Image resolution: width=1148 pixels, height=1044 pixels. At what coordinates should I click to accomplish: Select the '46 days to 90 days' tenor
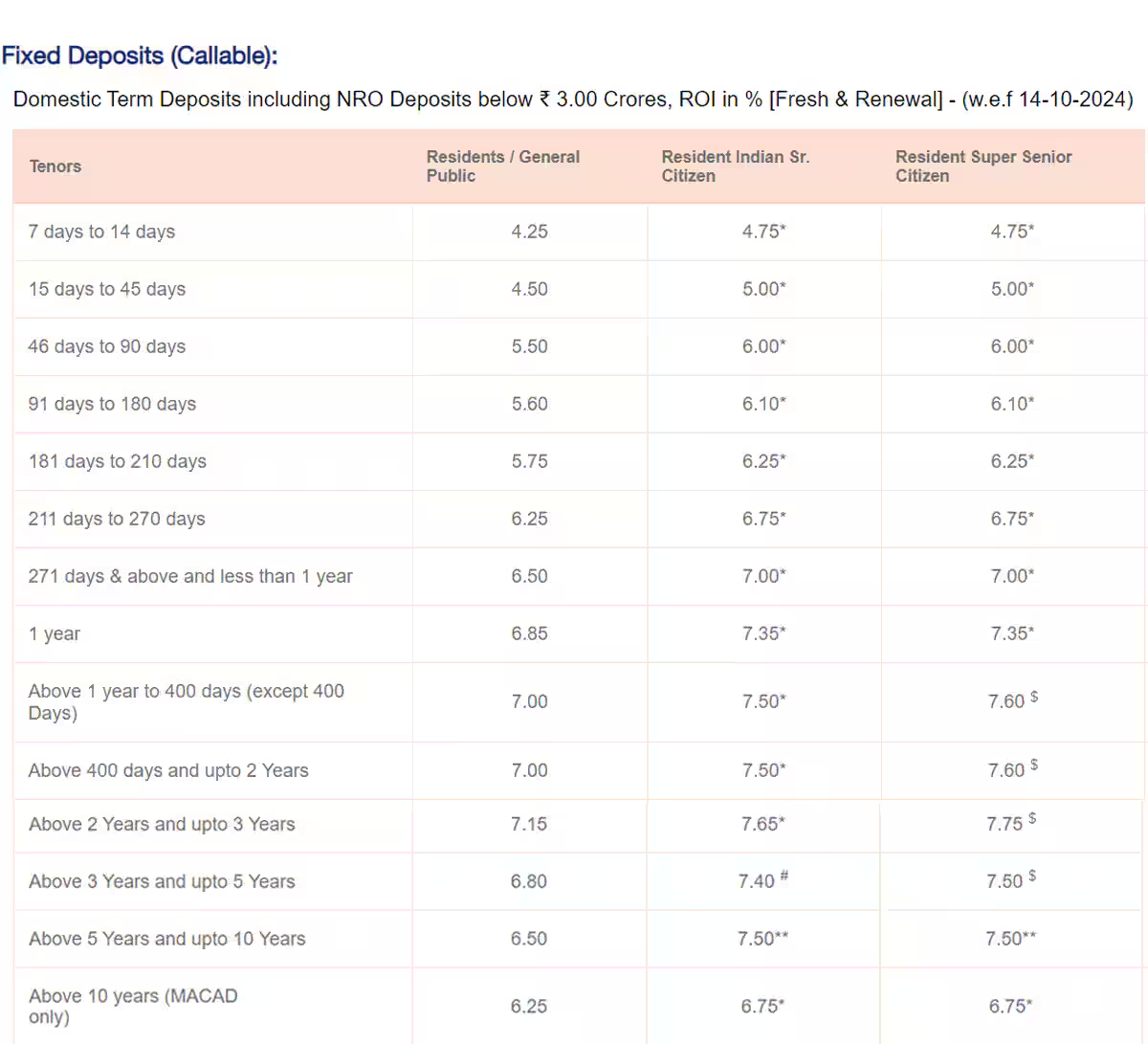(x=107, y=346)
